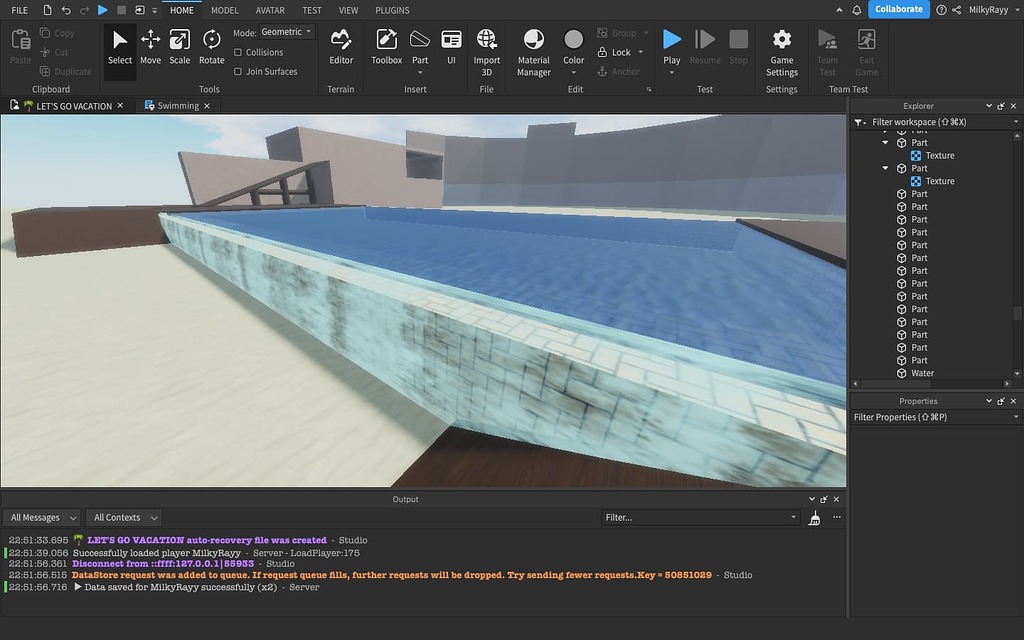Open the Mode: Geometric dropdown

coord(283,31)
